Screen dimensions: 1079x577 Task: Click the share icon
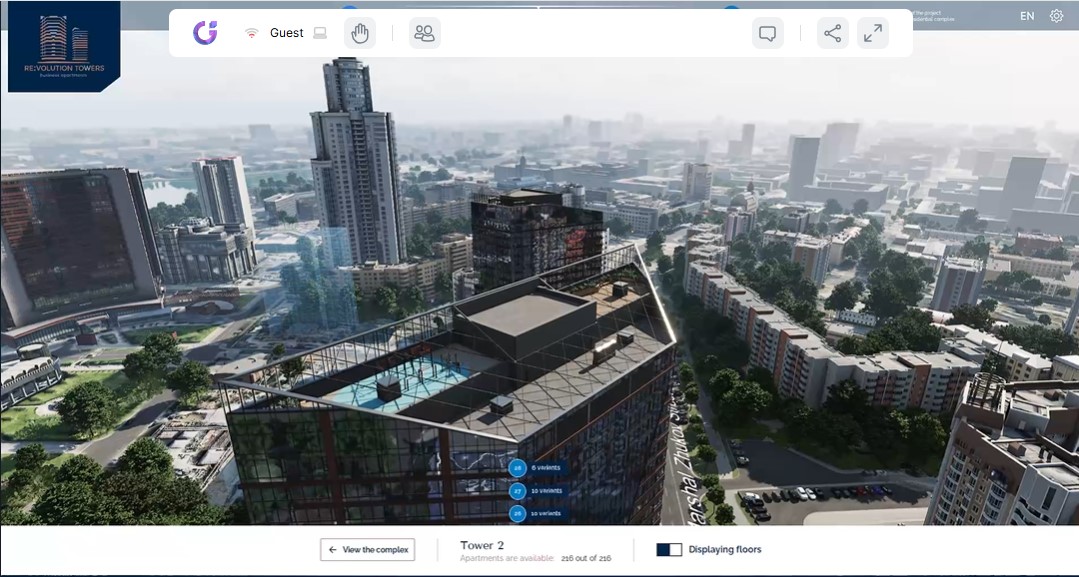[x=832, y=32]
